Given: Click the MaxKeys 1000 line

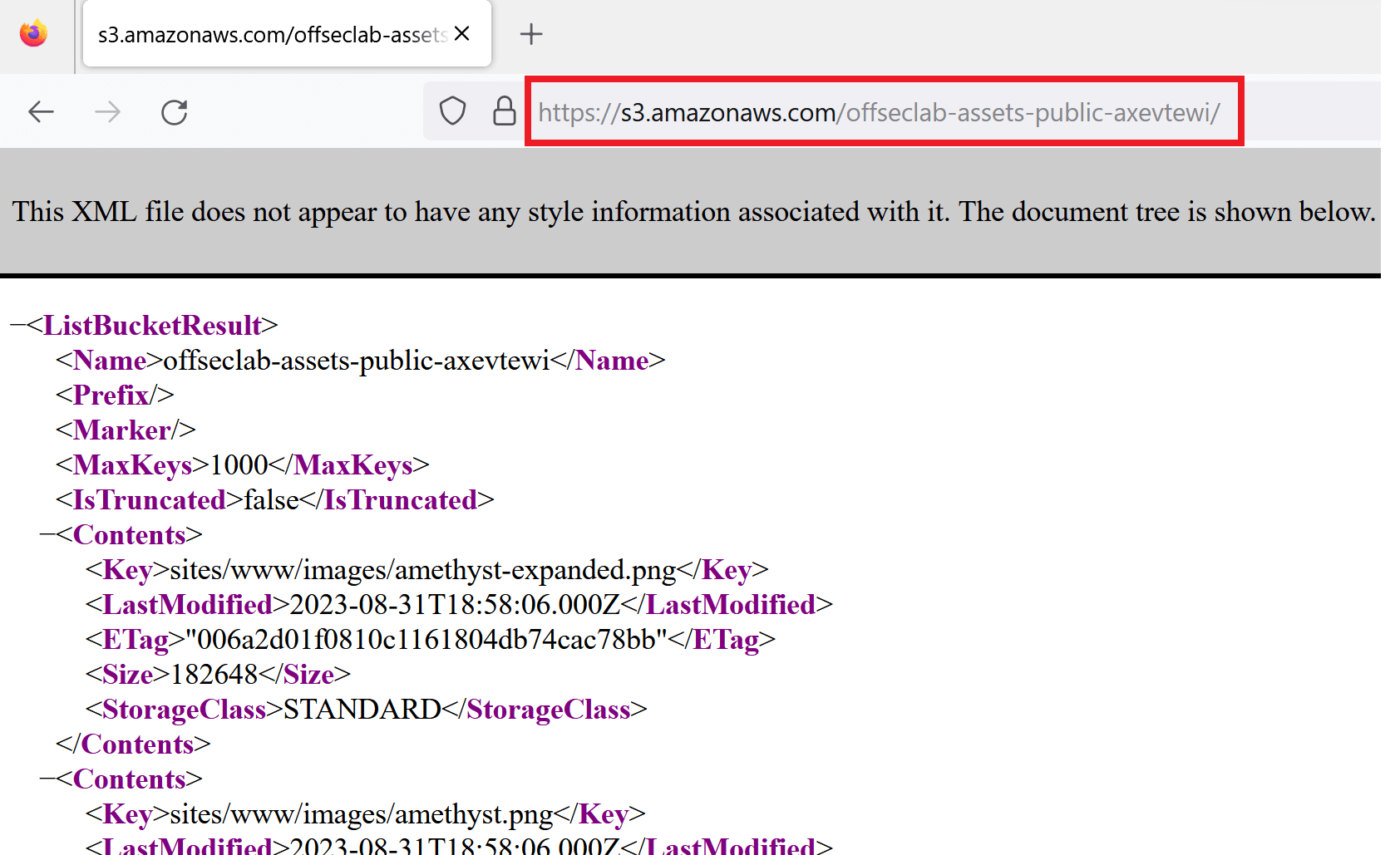Looking at the screenshot, I should click(x=241, y=465).
